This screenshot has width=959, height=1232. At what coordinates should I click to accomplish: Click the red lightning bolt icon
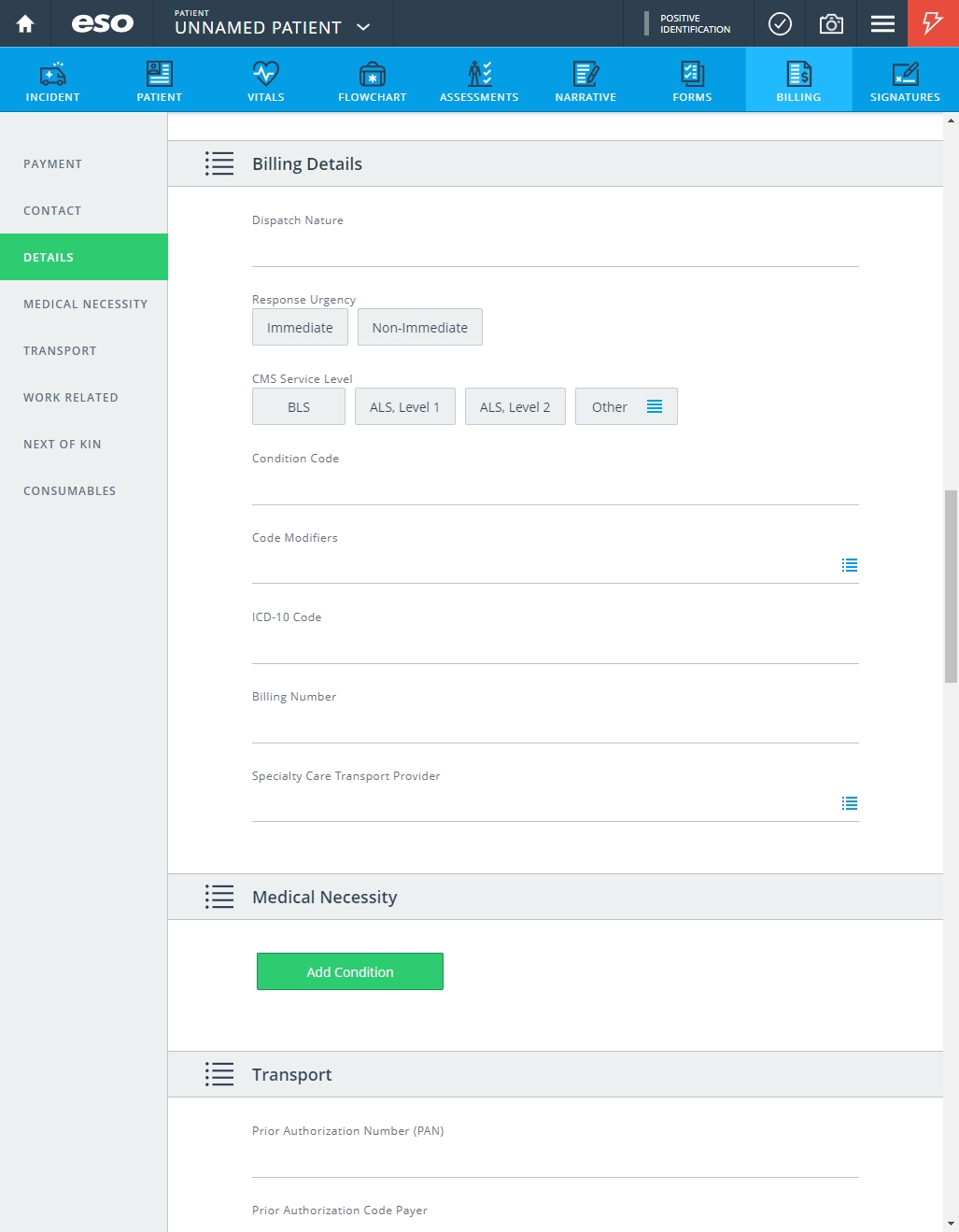tap(933, 23)
